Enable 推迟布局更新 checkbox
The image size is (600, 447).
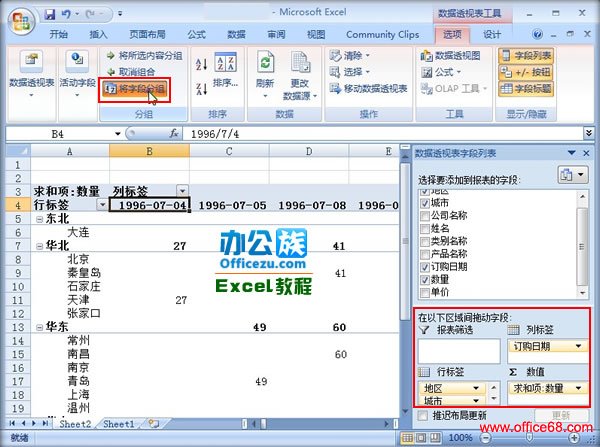[x=423, y=416]
